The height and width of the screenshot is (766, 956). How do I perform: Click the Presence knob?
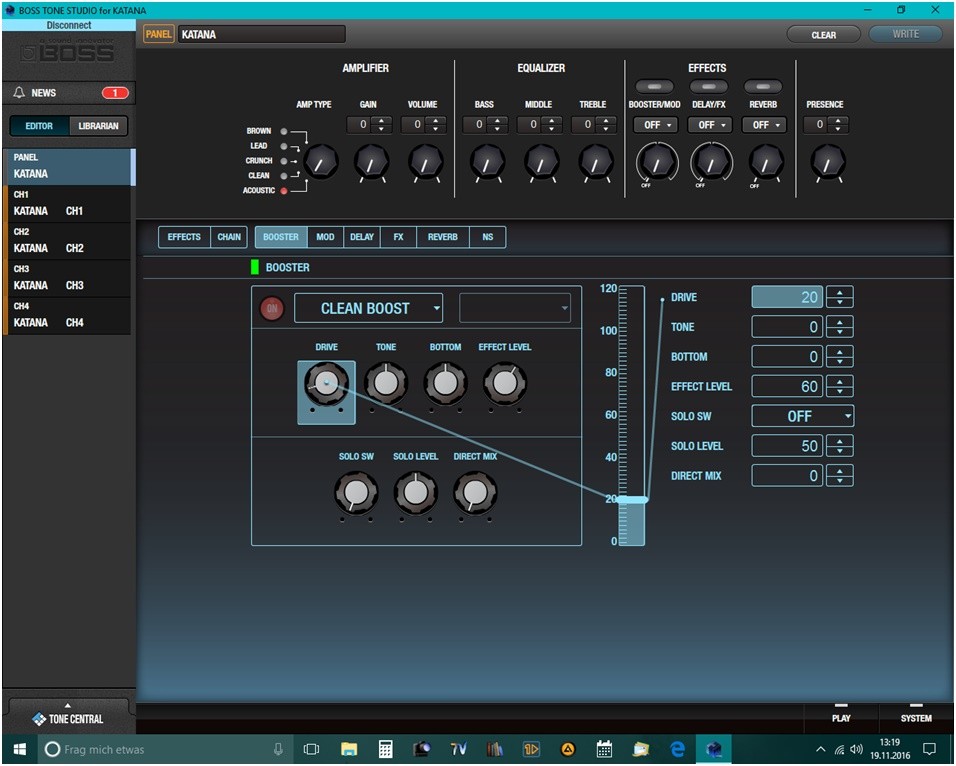[828, 162]
